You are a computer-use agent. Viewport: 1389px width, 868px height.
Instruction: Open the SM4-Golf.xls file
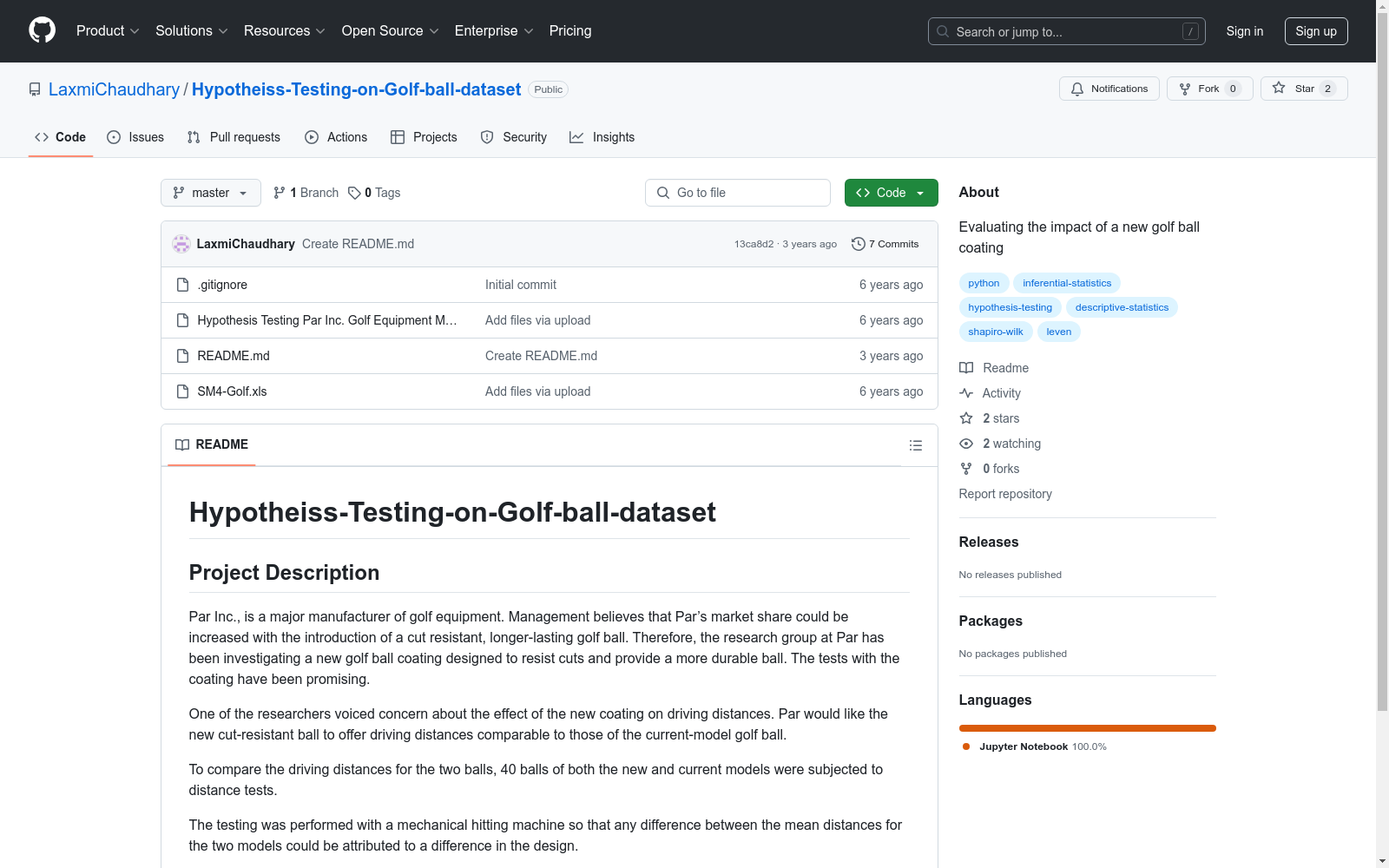point(232,391)
